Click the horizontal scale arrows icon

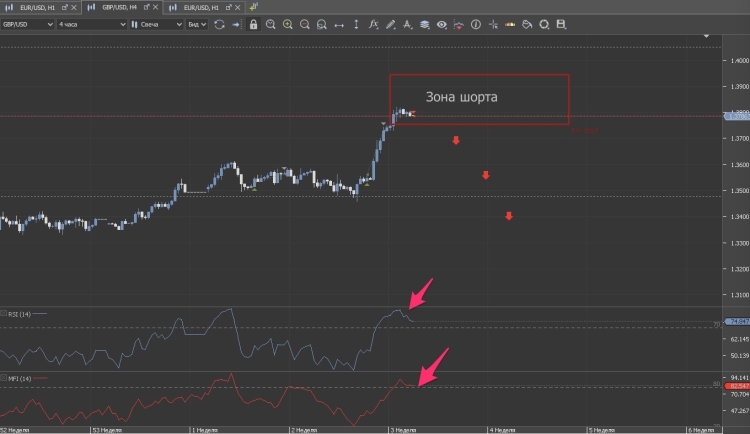click(339, 25)
